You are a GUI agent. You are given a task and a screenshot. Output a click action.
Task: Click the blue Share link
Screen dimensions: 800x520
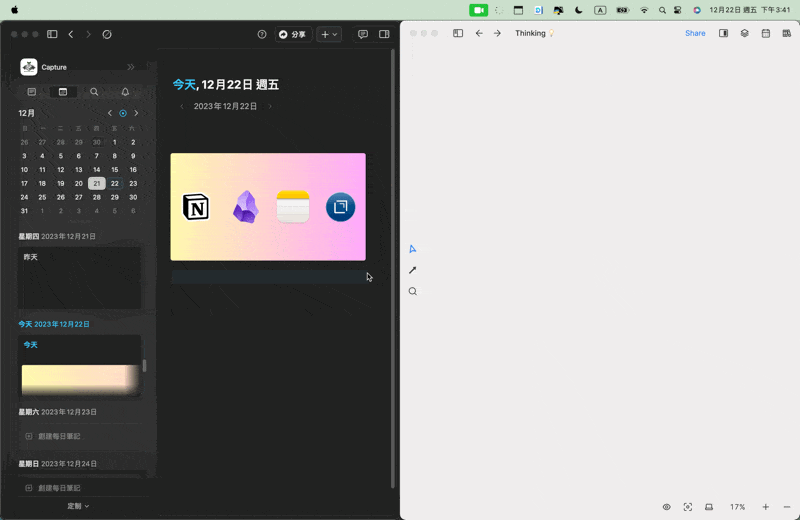click(x=695, y=33)
